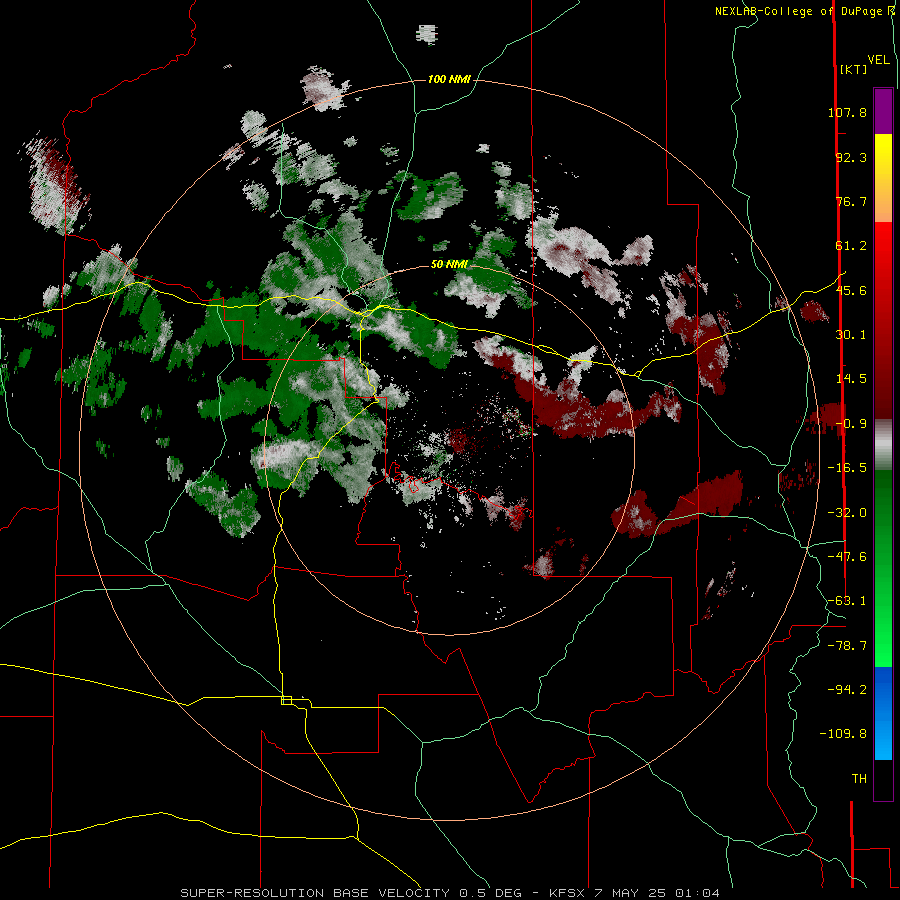The image size is (900, 900).
Task: Click the bright green segment of the color bar
Action: coord(883,620)
